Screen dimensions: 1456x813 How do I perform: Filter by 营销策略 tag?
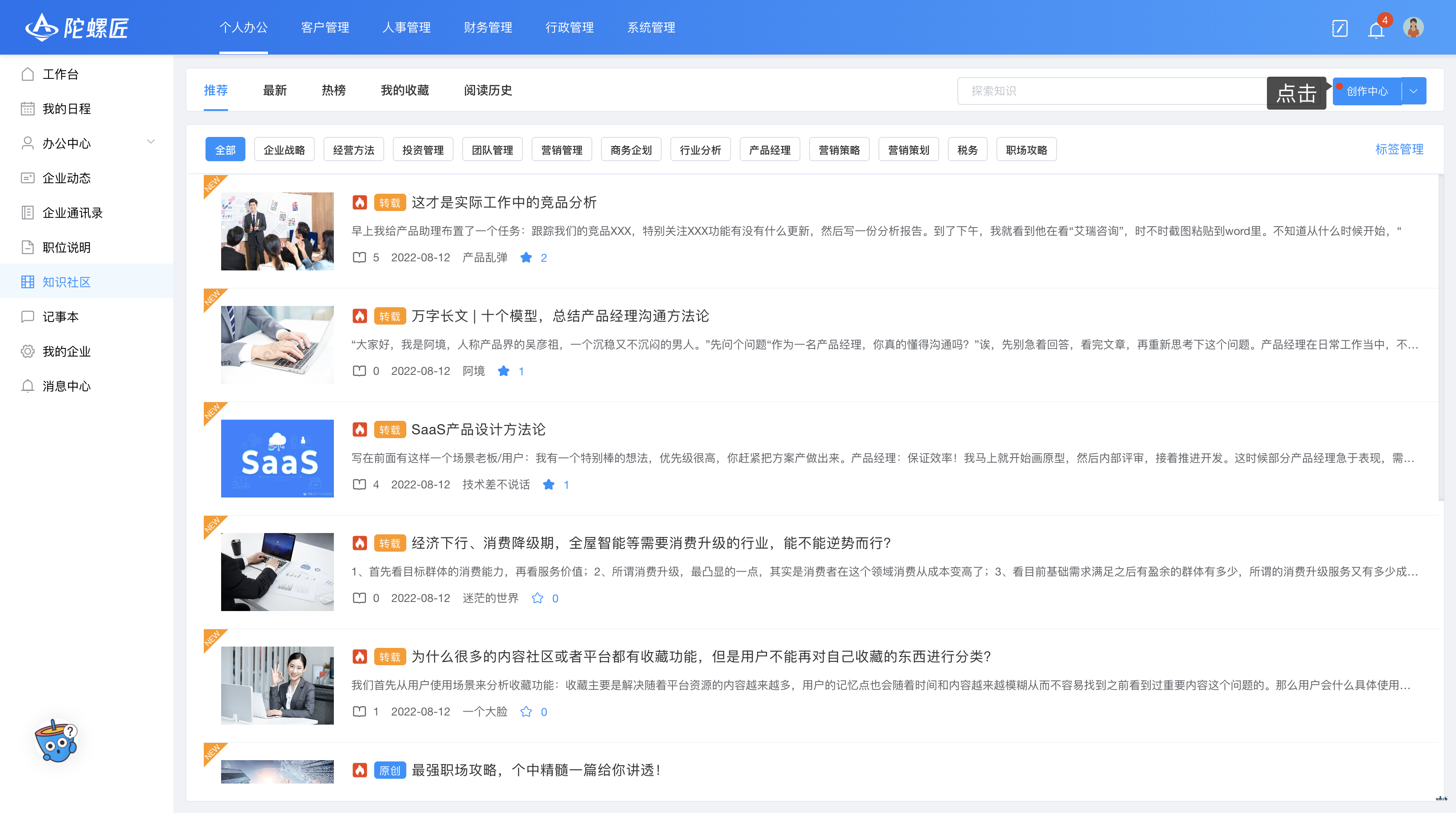[839, 149]
